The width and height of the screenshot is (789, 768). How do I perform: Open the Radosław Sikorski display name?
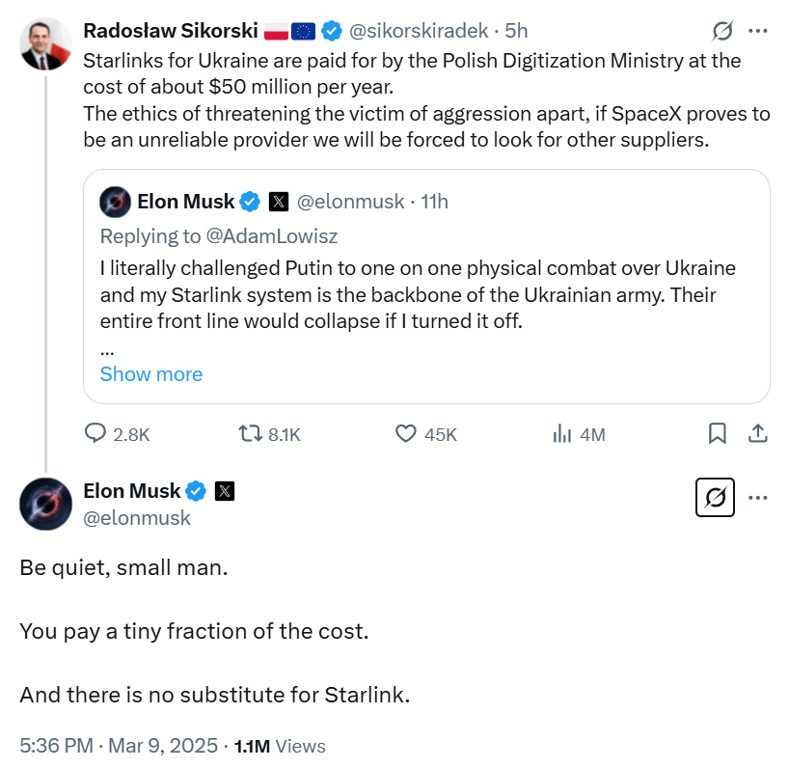point(169,31)
